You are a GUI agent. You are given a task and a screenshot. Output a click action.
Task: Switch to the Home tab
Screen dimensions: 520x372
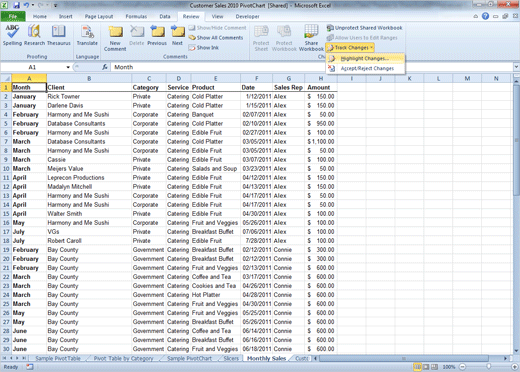tap(40, 16)
